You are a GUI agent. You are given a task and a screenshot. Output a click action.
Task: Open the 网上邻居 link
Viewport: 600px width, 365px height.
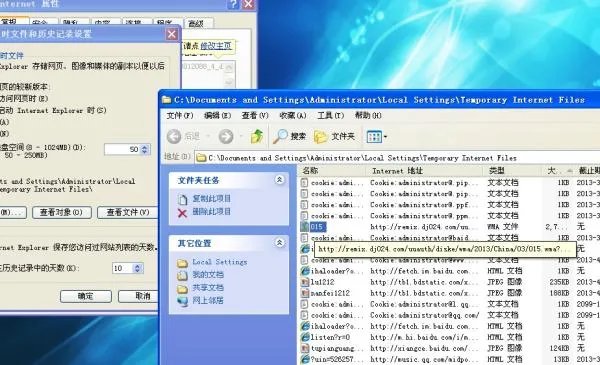point(208,300)
